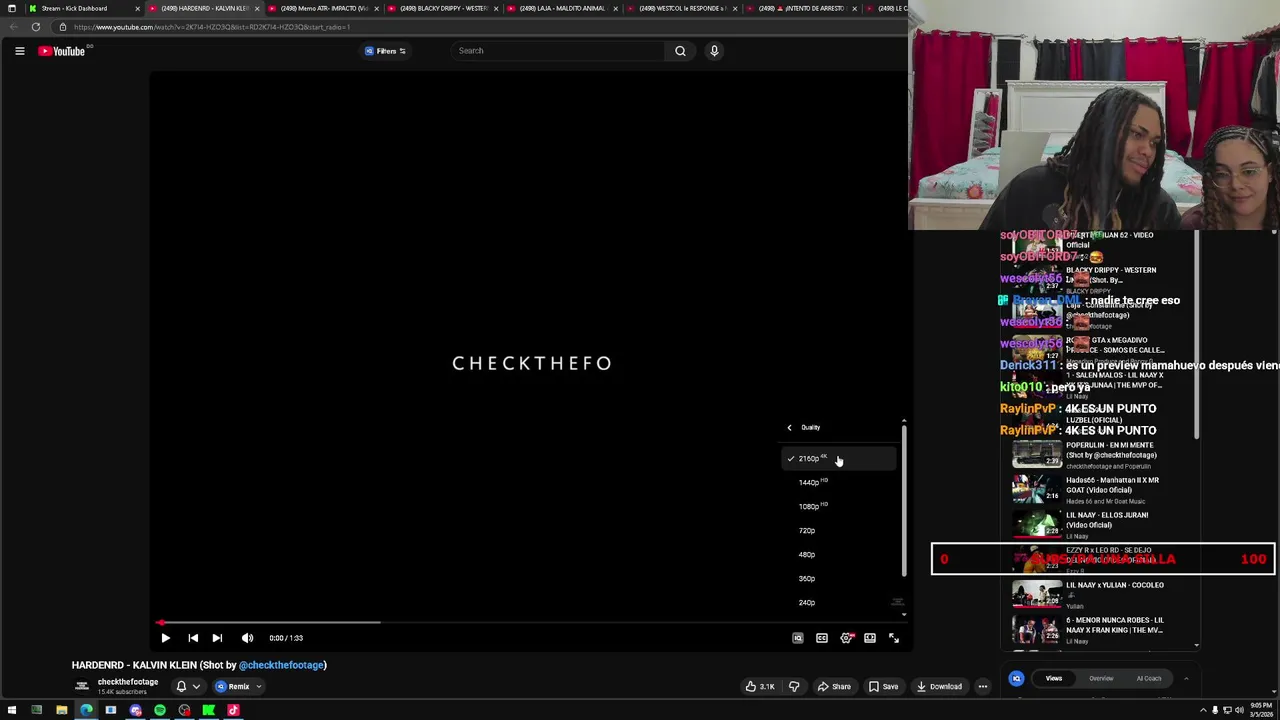This screenshot has height=720, width=1280.
Task: Collapse the stats panel with the chevron
Action: point(1186,679)
